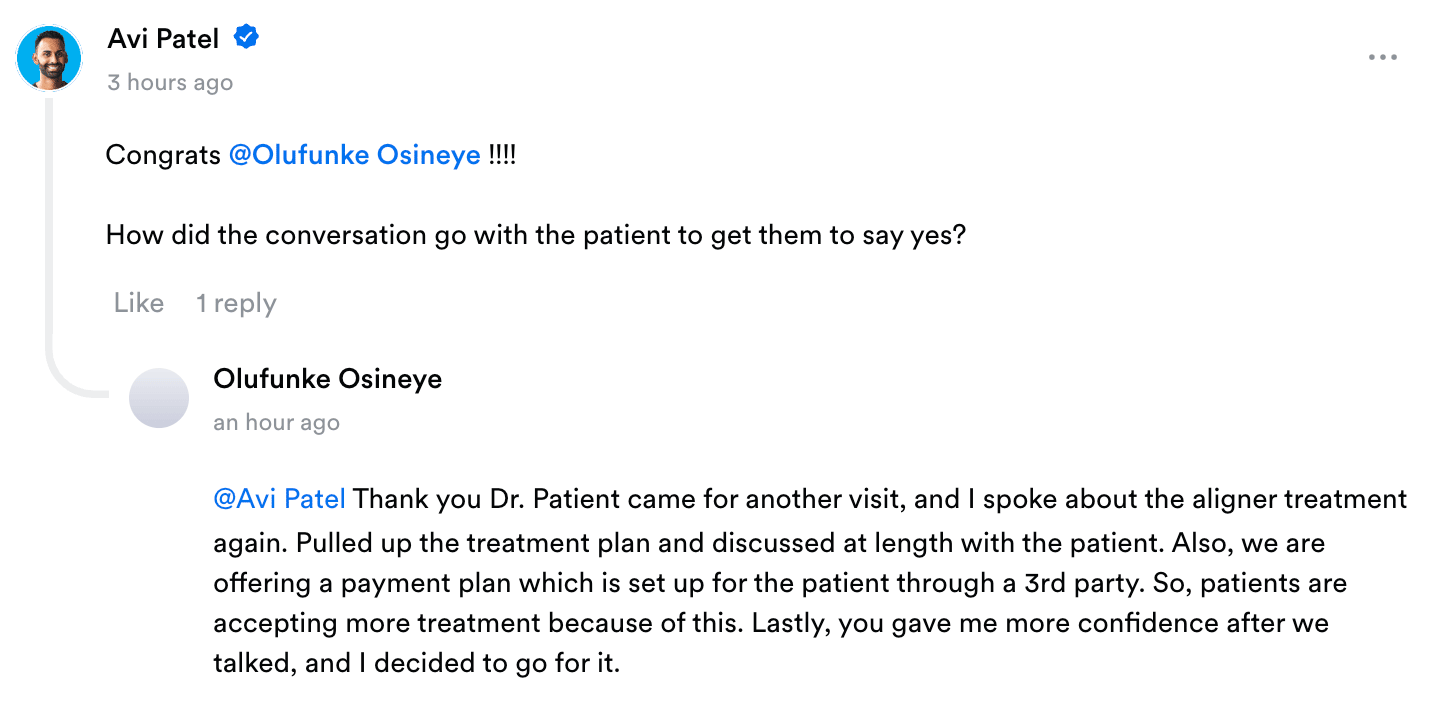Viewport: 1438px width, 702px height.
Task: Open the '3 hours ago' timestamp permalink
Action: tap(170, 83)
